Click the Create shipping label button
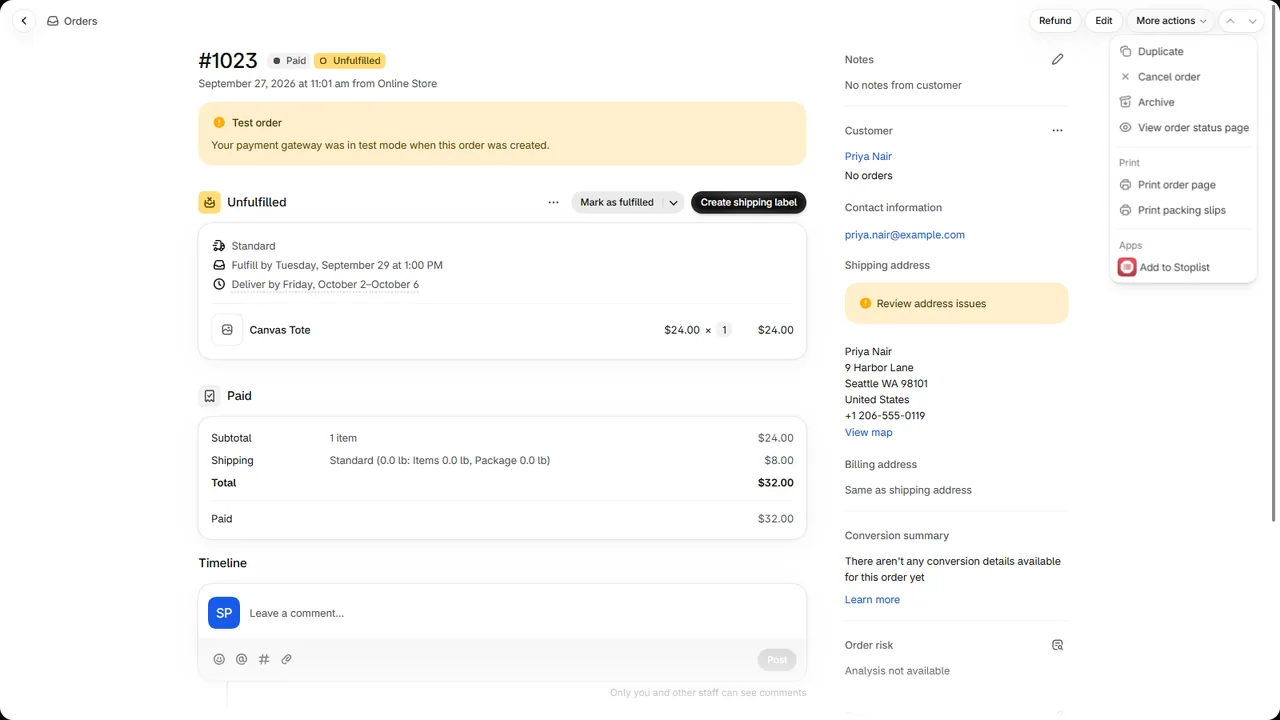The width and height of the screenshot is (1280, 720). tap(748, 202)
